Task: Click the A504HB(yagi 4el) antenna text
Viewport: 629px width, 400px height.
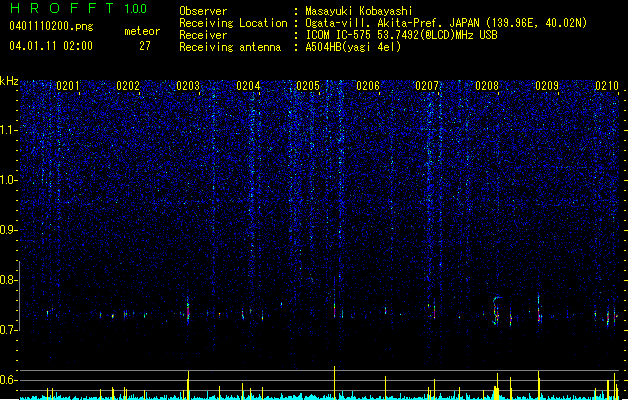Action: tap(353, 47)
